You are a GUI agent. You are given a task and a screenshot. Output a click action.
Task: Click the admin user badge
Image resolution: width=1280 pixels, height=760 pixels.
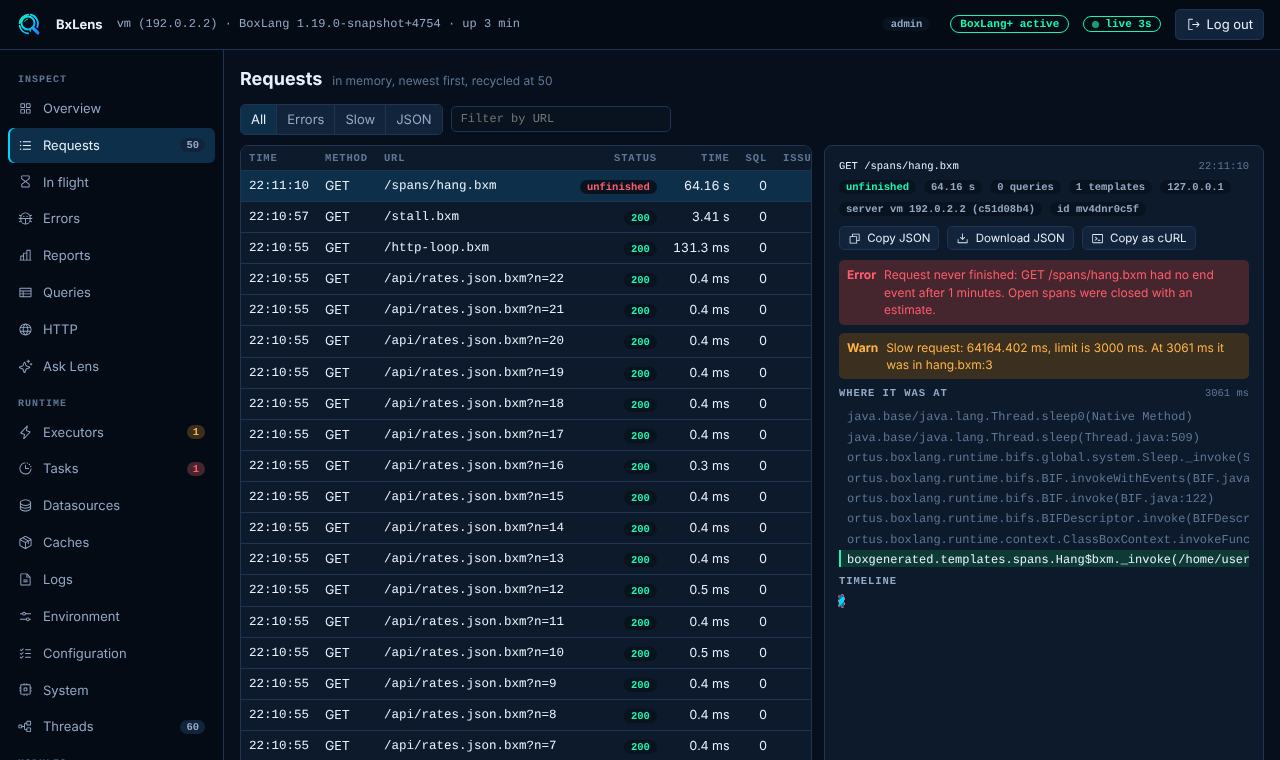coord(907,24)
